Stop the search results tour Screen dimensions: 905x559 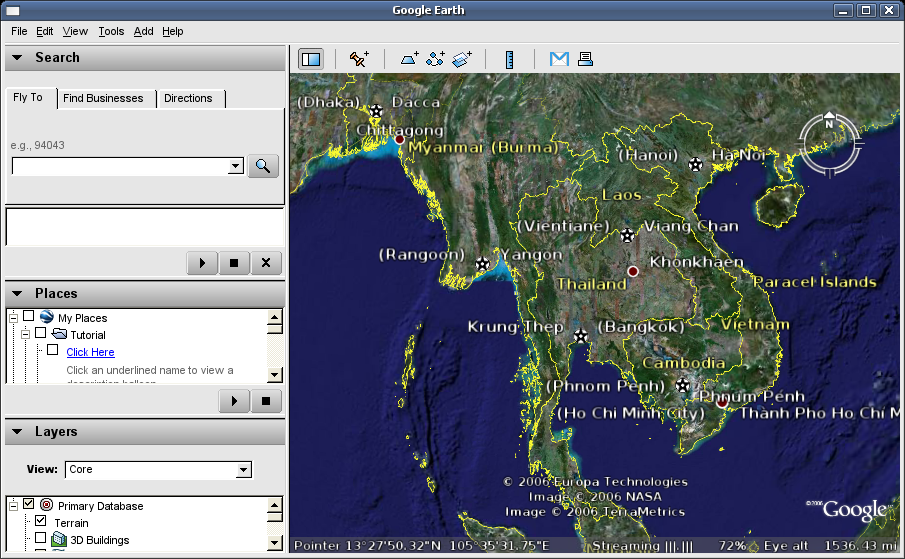pos(234,262)
